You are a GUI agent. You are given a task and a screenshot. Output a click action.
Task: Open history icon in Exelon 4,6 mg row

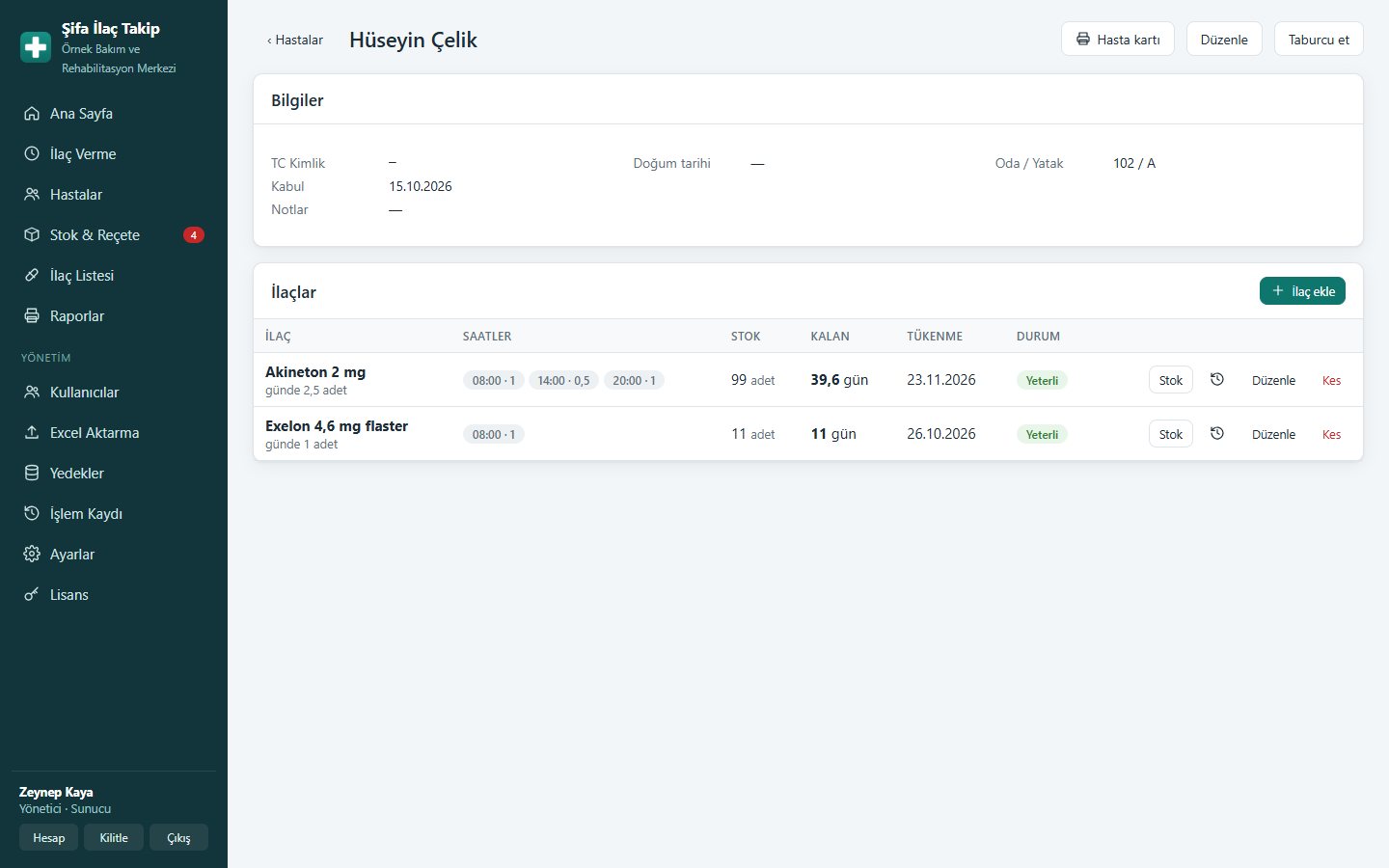1217,434
